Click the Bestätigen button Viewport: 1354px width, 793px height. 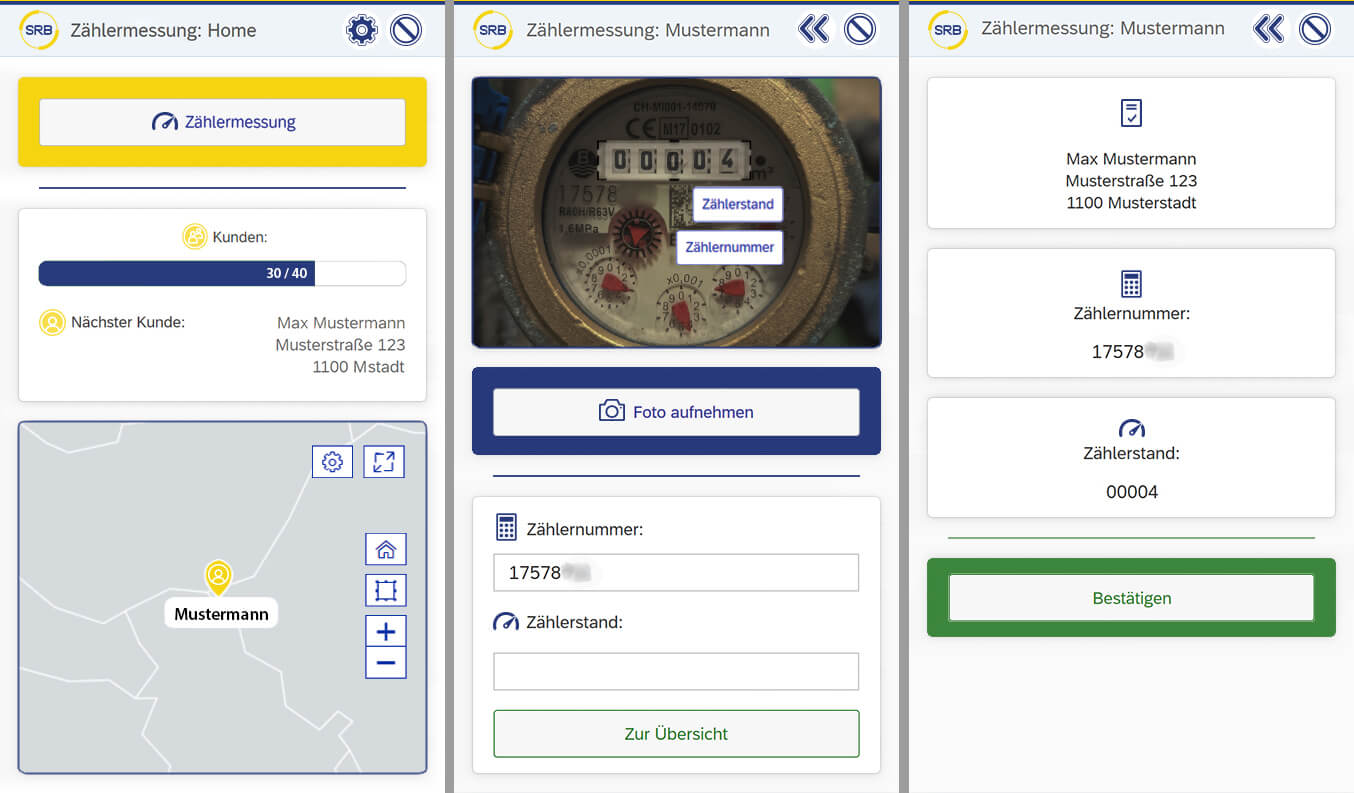1131,598
